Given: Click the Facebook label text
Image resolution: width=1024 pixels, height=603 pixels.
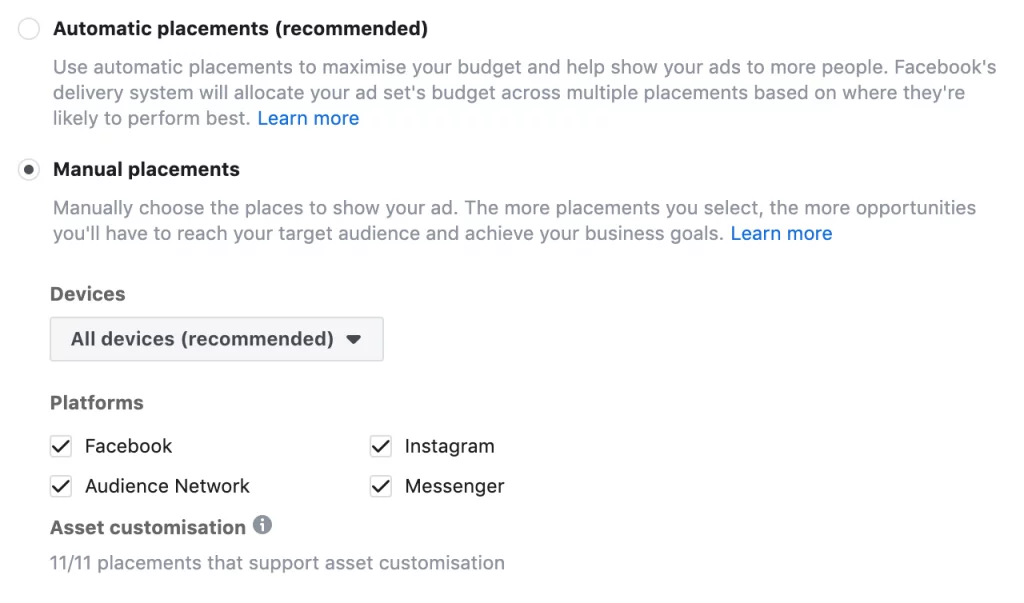Looking at the screenshot, I should pyautogui.click(x=128, y=446).
